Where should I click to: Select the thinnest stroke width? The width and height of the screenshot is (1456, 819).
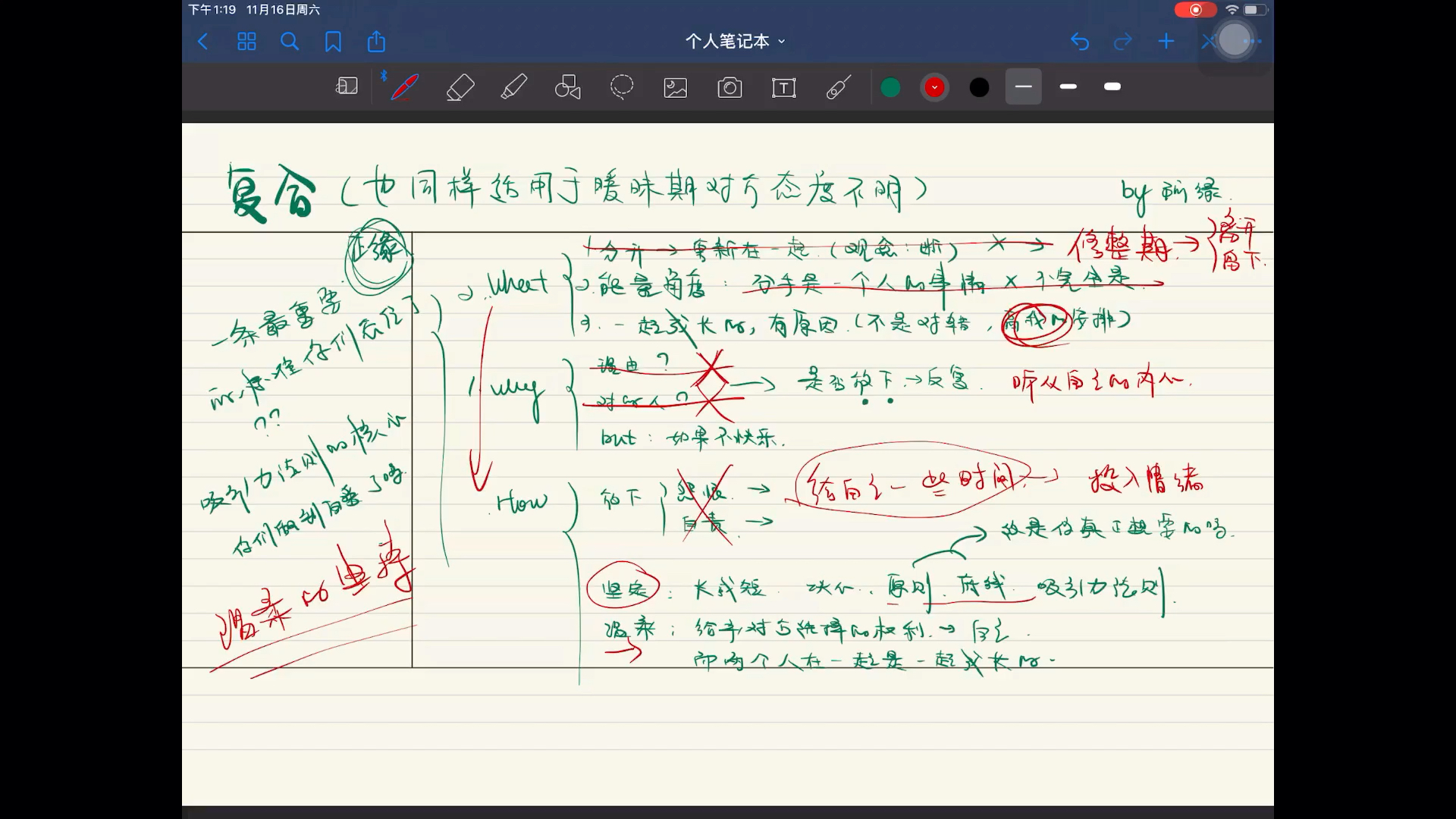[x=1024, y=86]
